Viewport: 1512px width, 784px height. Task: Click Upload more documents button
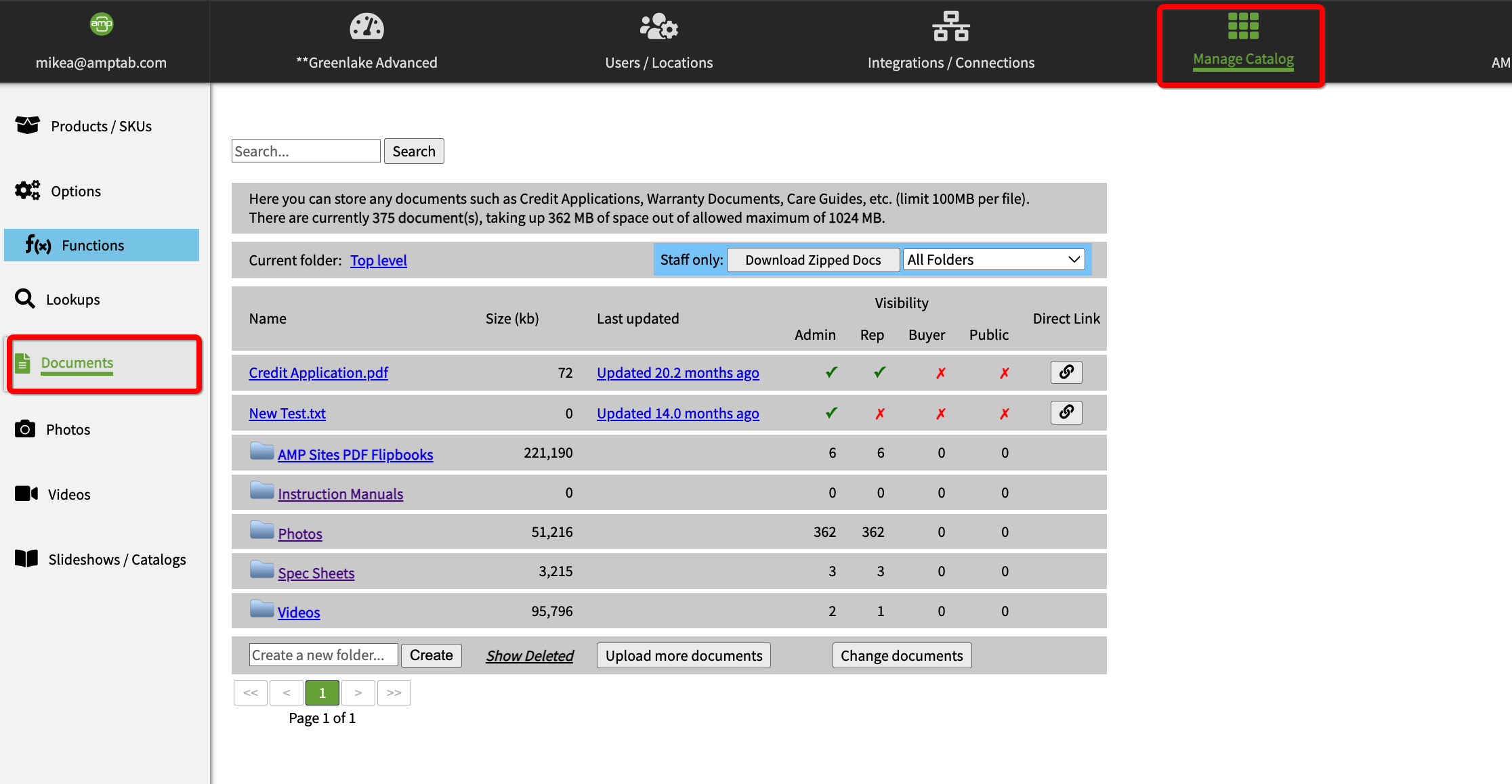tap(684, 655)
